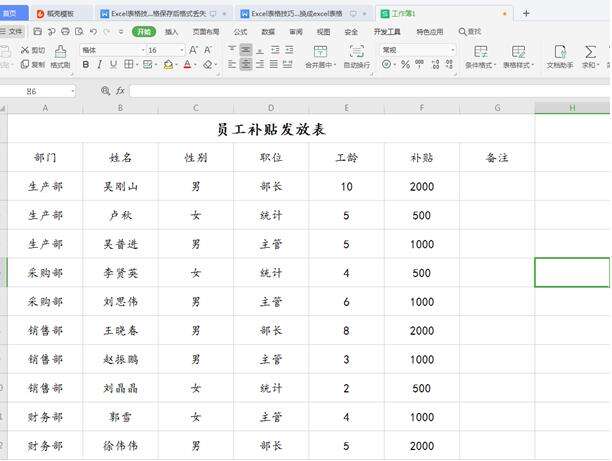Expand the borders dropdown arrow

coord(137,65)
